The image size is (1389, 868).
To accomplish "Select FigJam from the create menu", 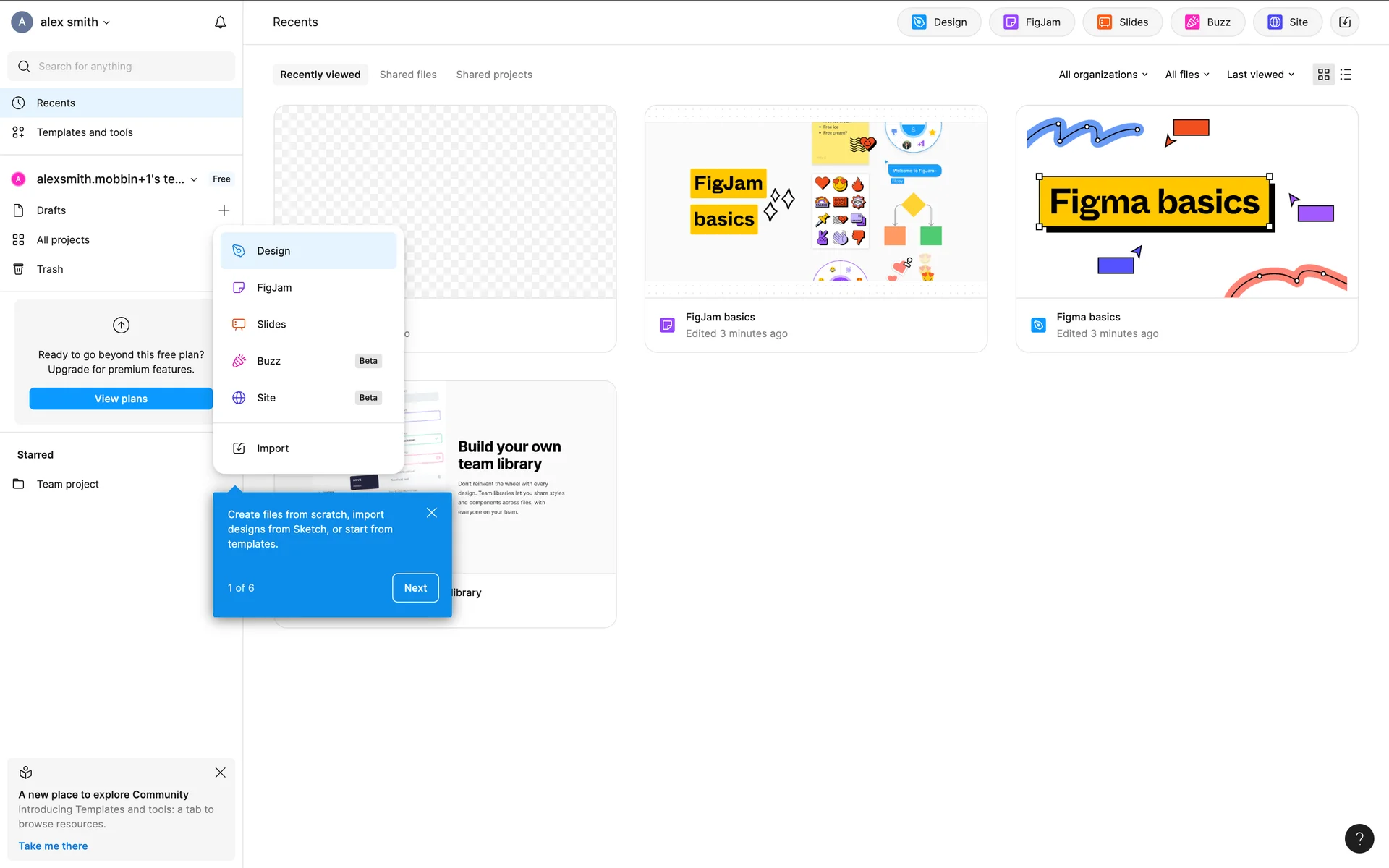I will point(274,288).
